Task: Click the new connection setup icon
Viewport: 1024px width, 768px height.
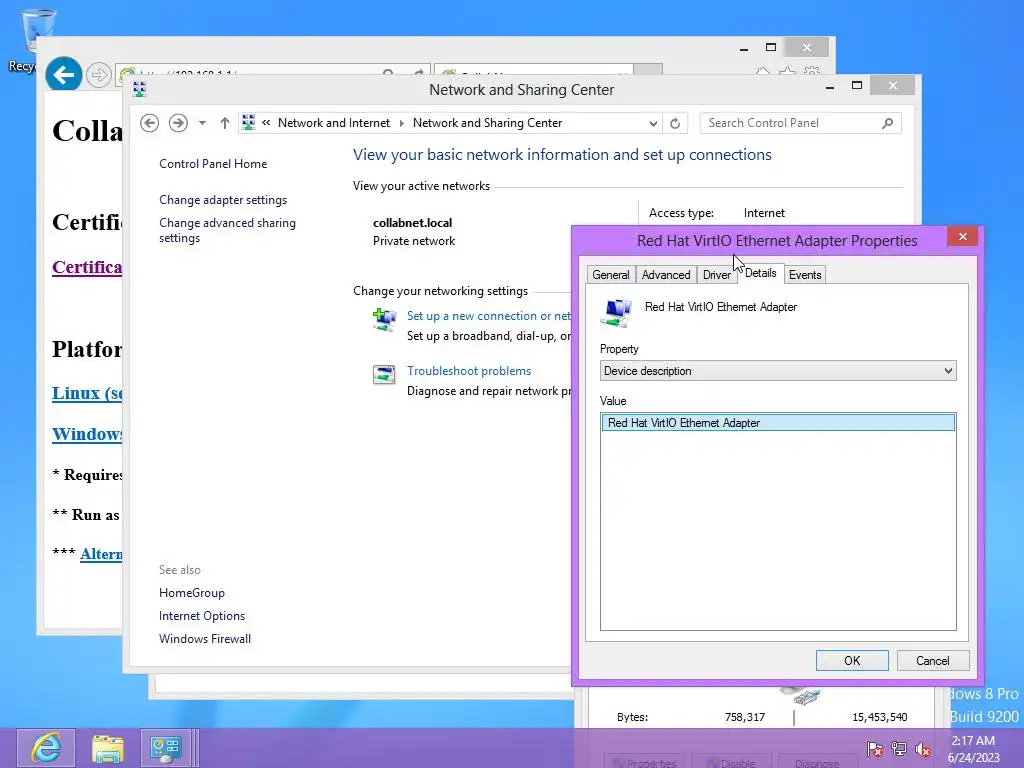Action: point(384,320)
